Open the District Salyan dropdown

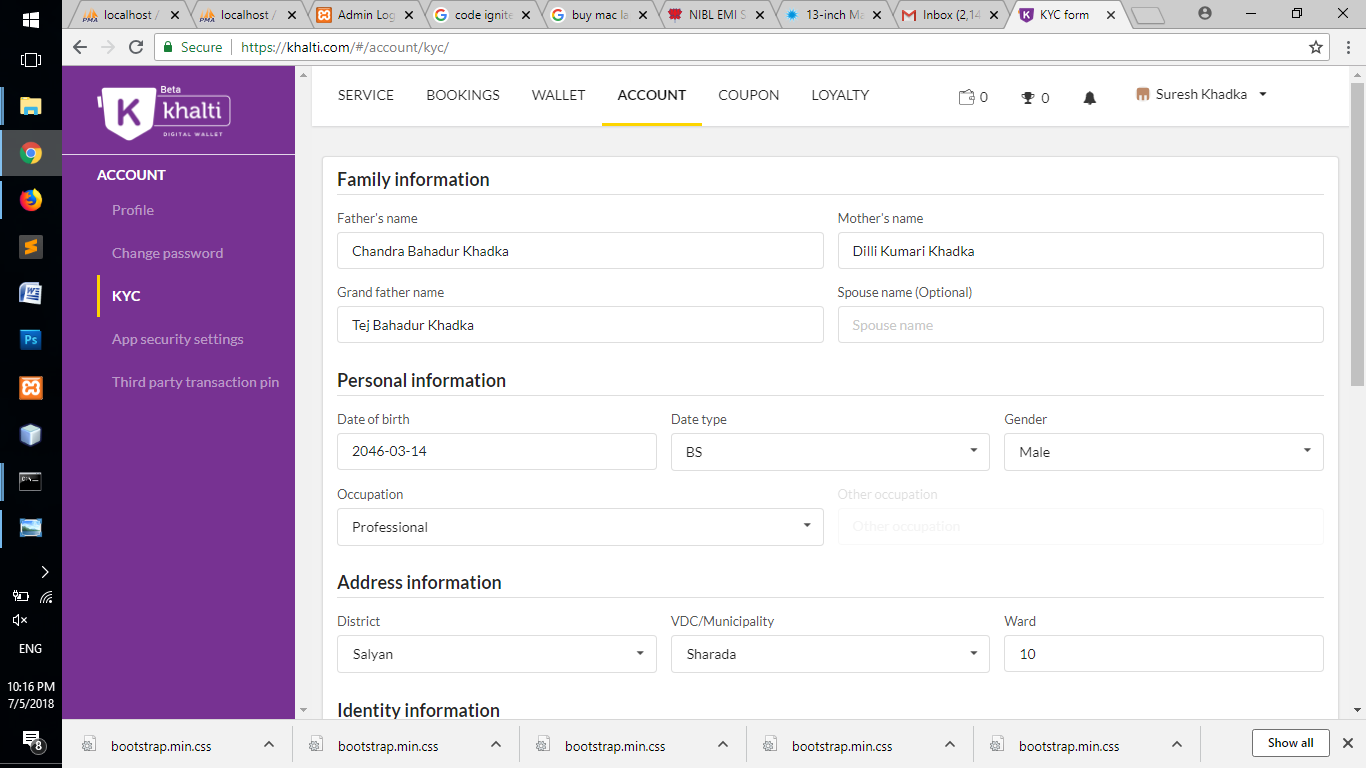pos(496,654)
